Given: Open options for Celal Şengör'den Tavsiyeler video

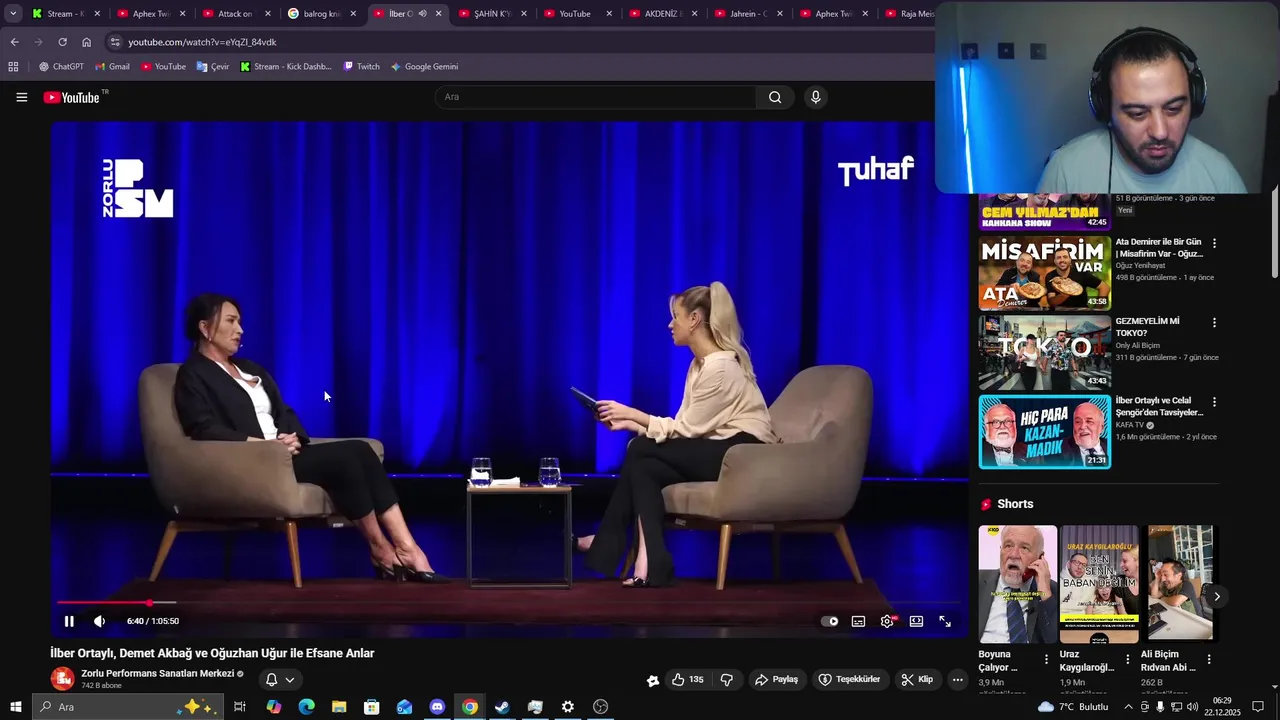Looking at the screenshot, I should [1214, 402].
